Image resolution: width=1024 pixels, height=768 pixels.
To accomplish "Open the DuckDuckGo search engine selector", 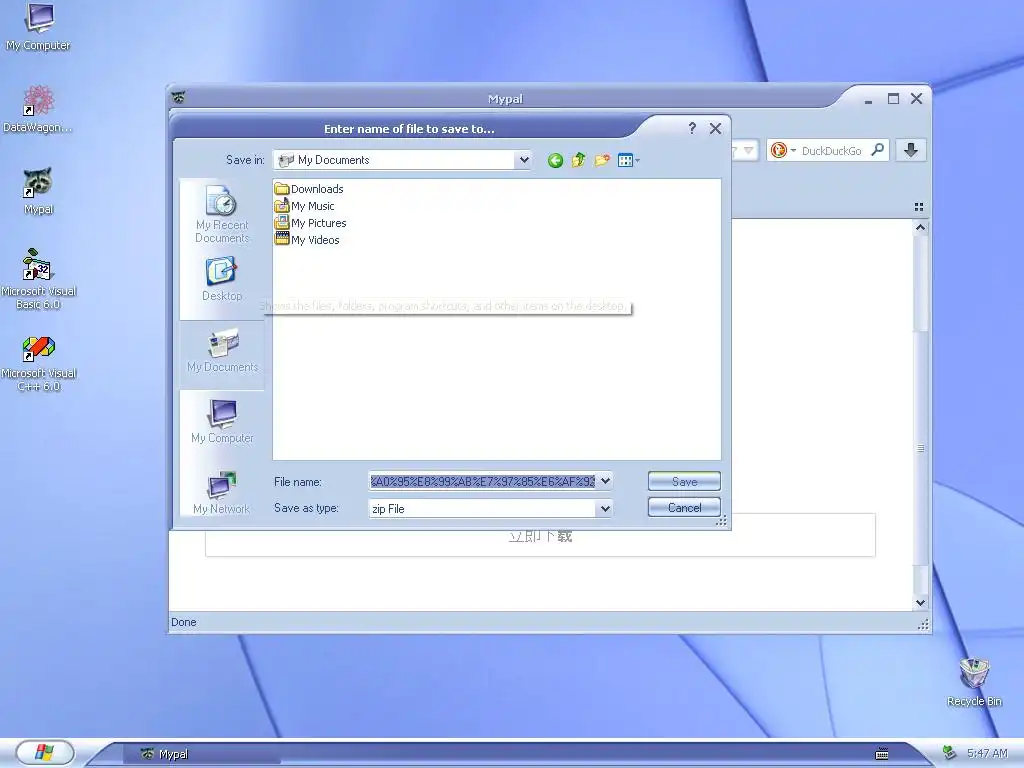I will (783, 151).
